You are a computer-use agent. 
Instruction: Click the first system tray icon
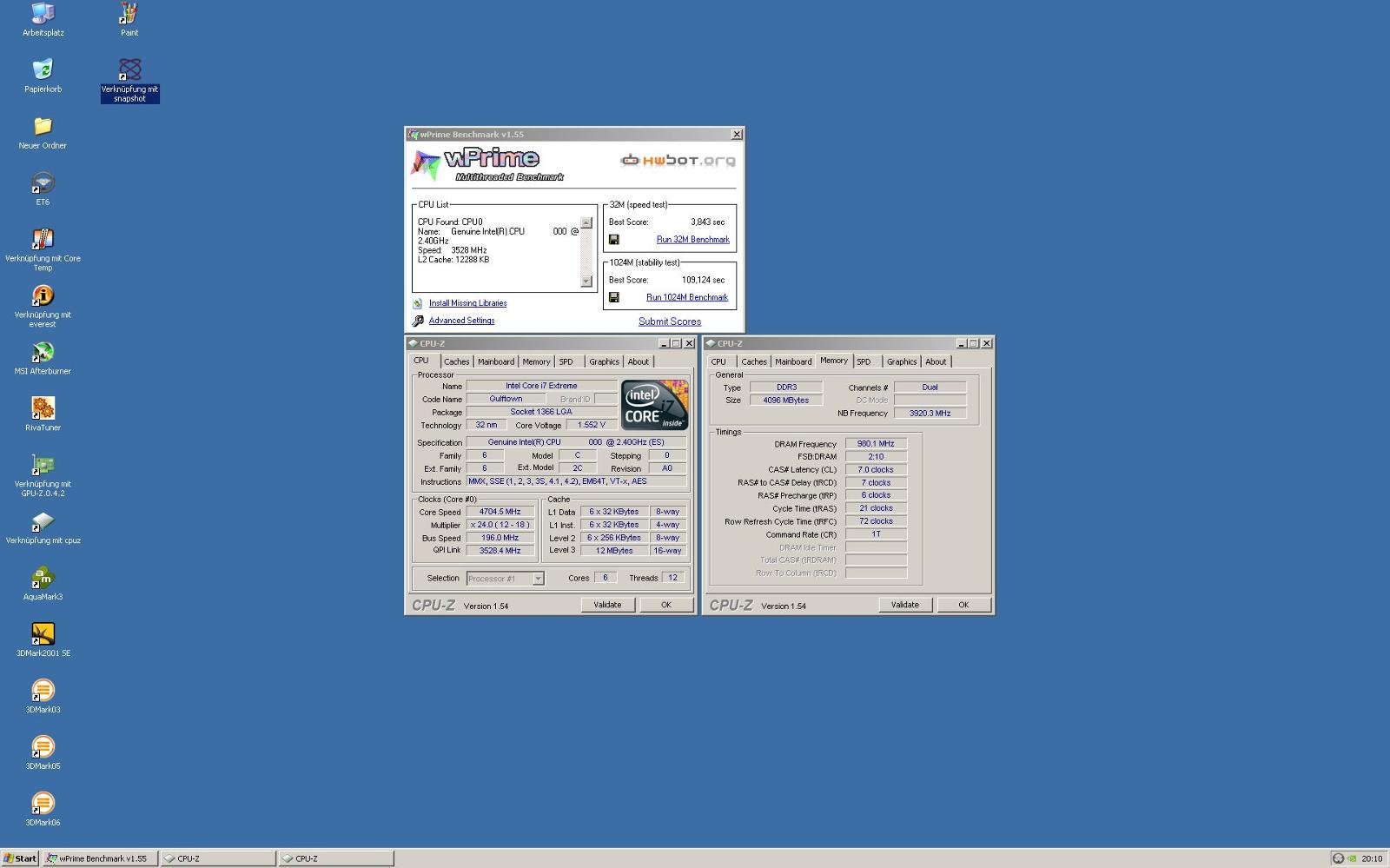tap(1338, 858)
